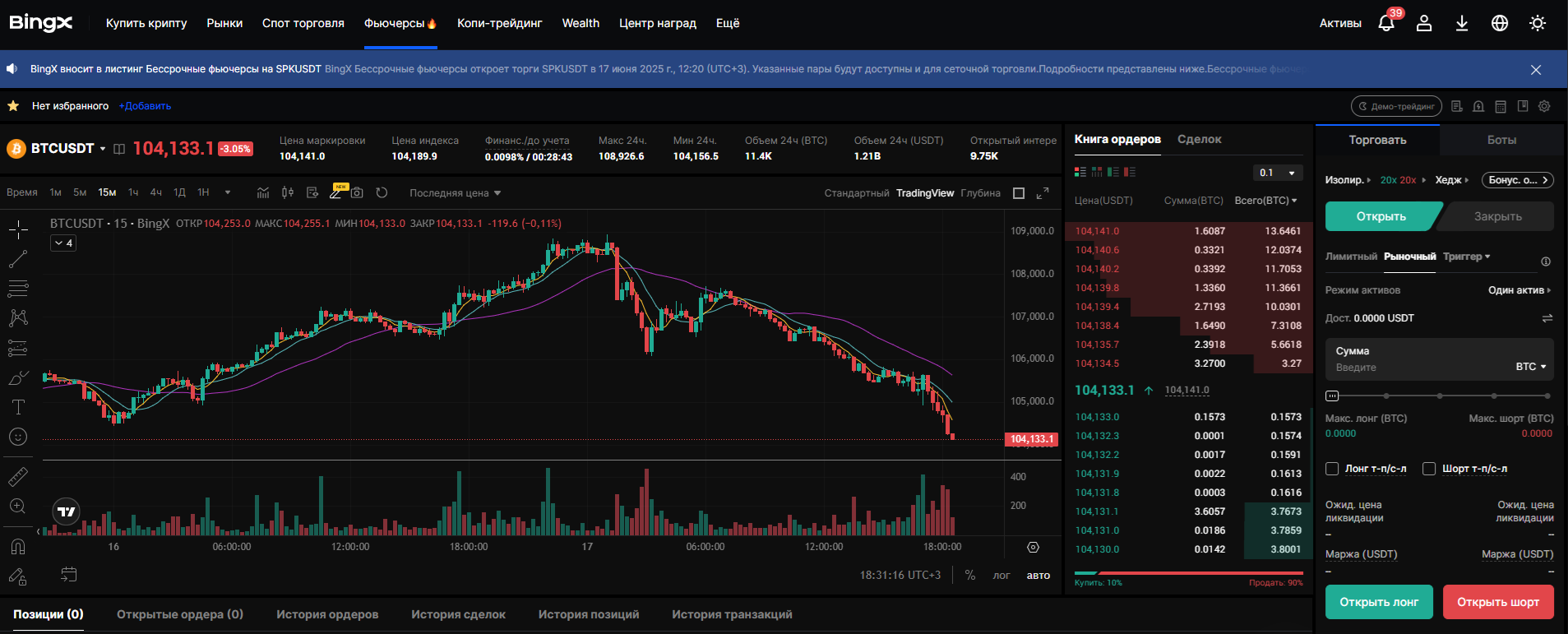1568x634 pixels.
Task: Open the Фьючерсы menu
Action: pyautogui.click(x=400, y=23)
